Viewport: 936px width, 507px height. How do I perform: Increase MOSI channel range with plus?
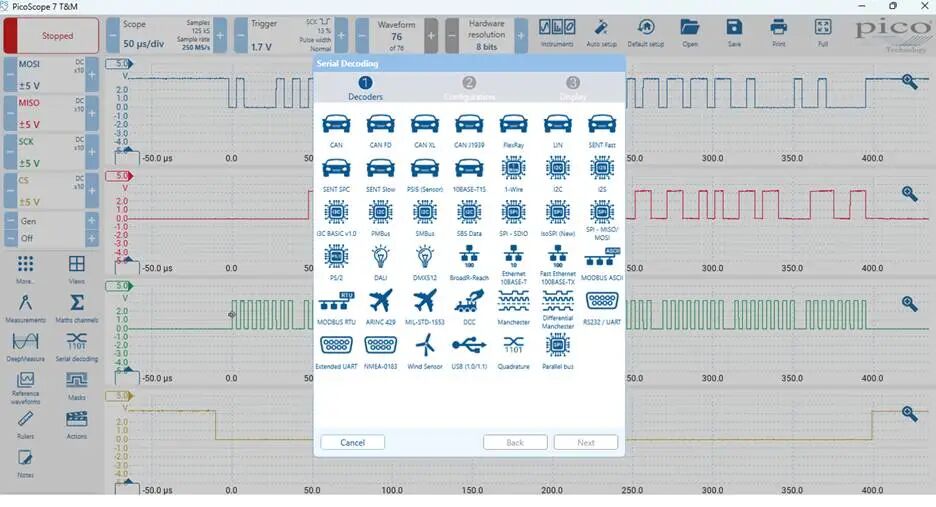pos(92,75)
